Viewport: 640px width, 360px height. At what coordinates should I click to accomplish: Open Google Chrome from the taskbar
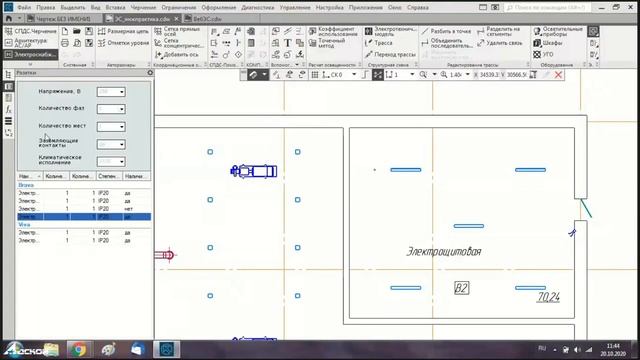[x=78, y=349]
